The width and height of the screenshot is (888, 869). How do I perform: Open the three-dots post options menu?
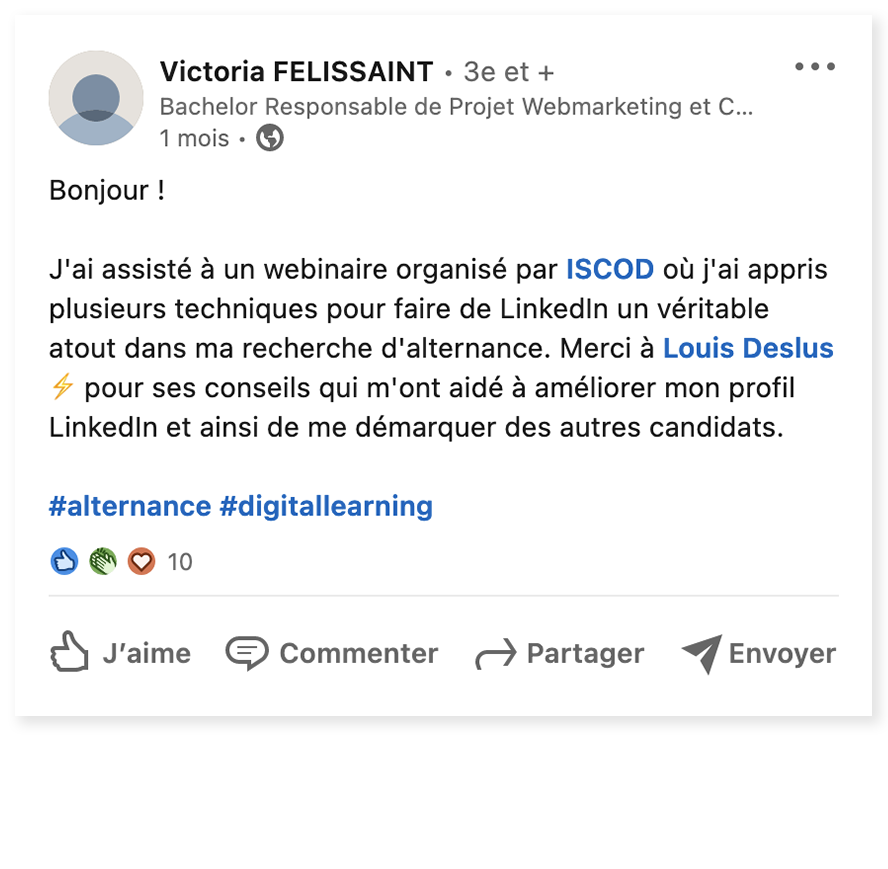[814, 67]
